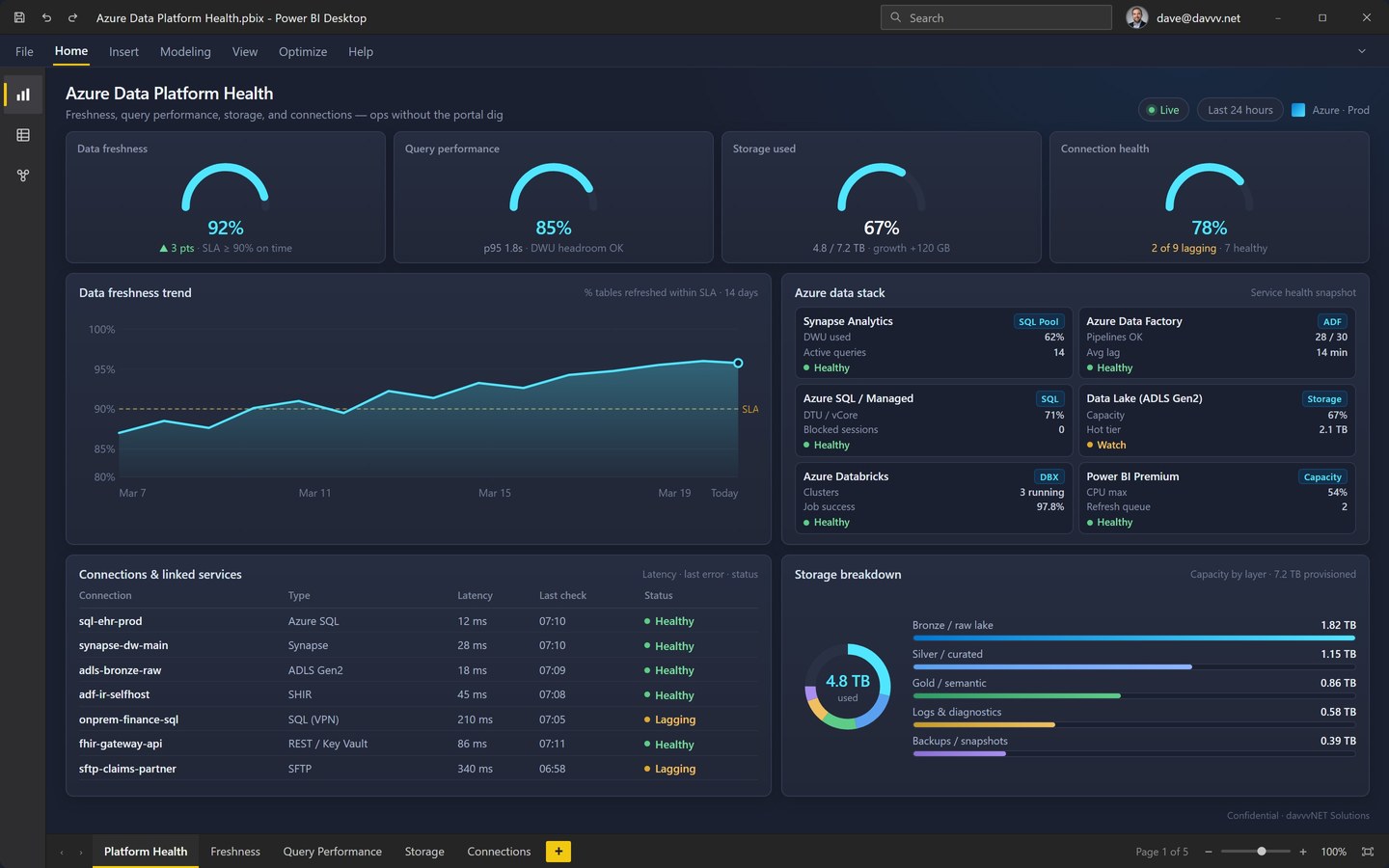Image resolution: width=1389 pixels, height=868 pixels.
Task: Zoom in with the plus icon
Action: click(1303, 852)
